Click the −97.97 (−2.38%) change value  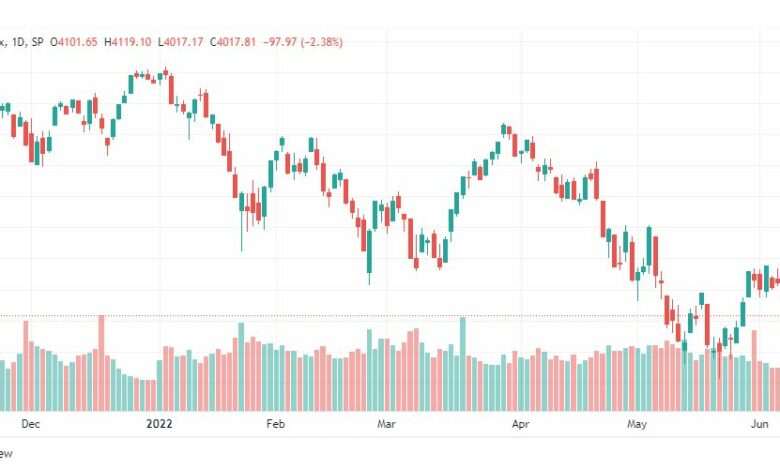point(303,42)
